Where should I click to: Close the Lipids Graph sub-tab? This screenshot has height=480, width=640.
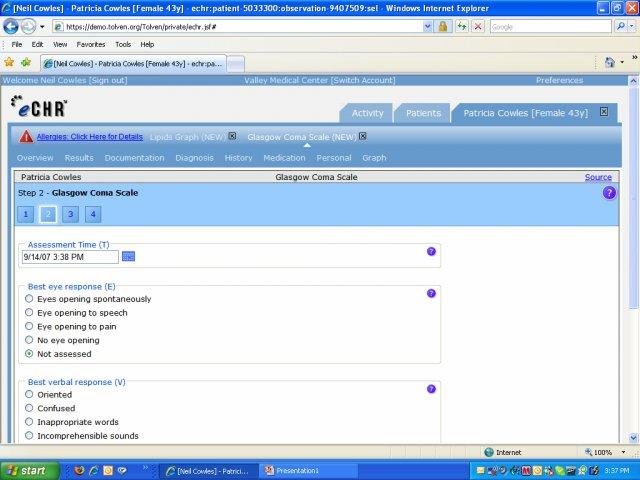(x=232, y=136)
